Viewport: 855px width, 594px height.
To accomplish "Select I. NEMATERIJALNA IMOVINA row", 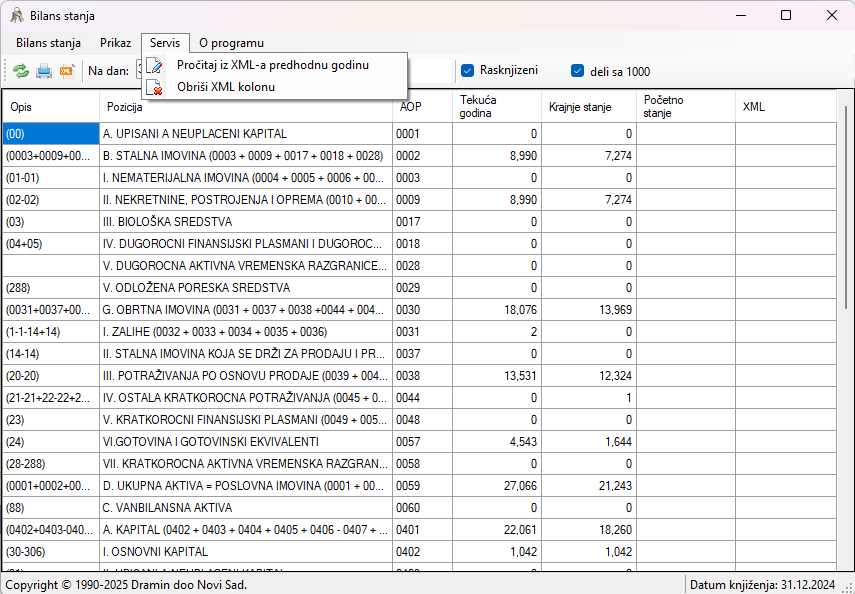I will [419, 178].
